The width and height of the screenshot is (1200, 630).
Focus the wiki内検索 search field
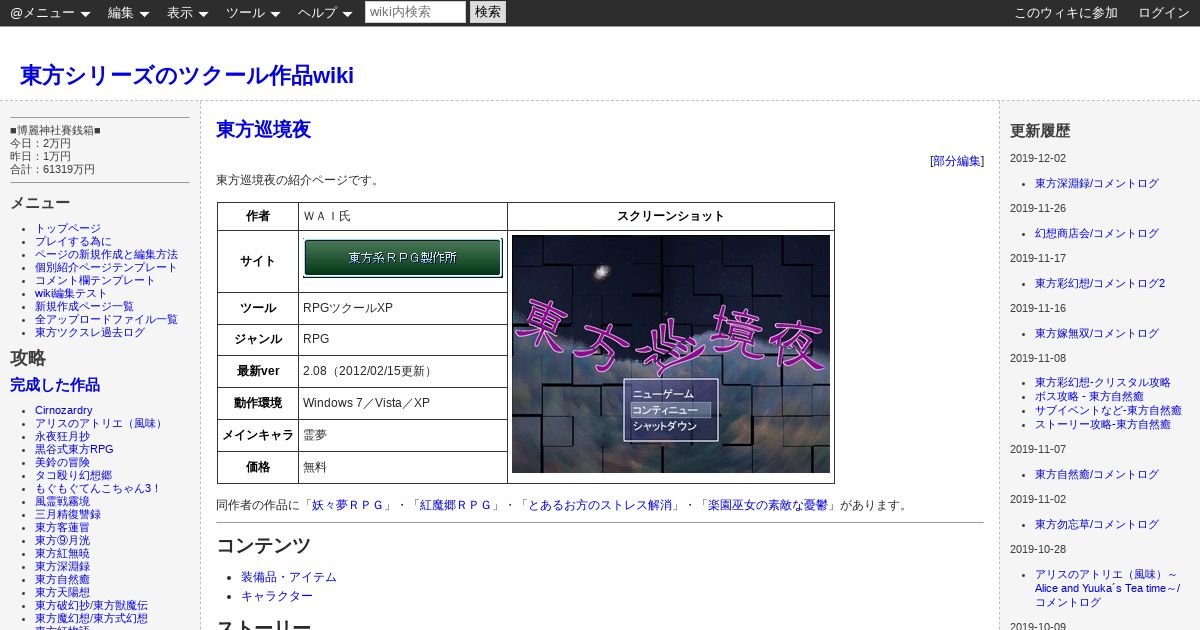coord(415,12)
